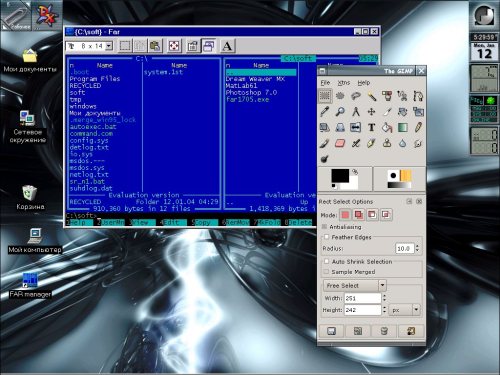
Task: Select the Fuzzy Select magic wand tool
Action: click(x=371, y=96)
